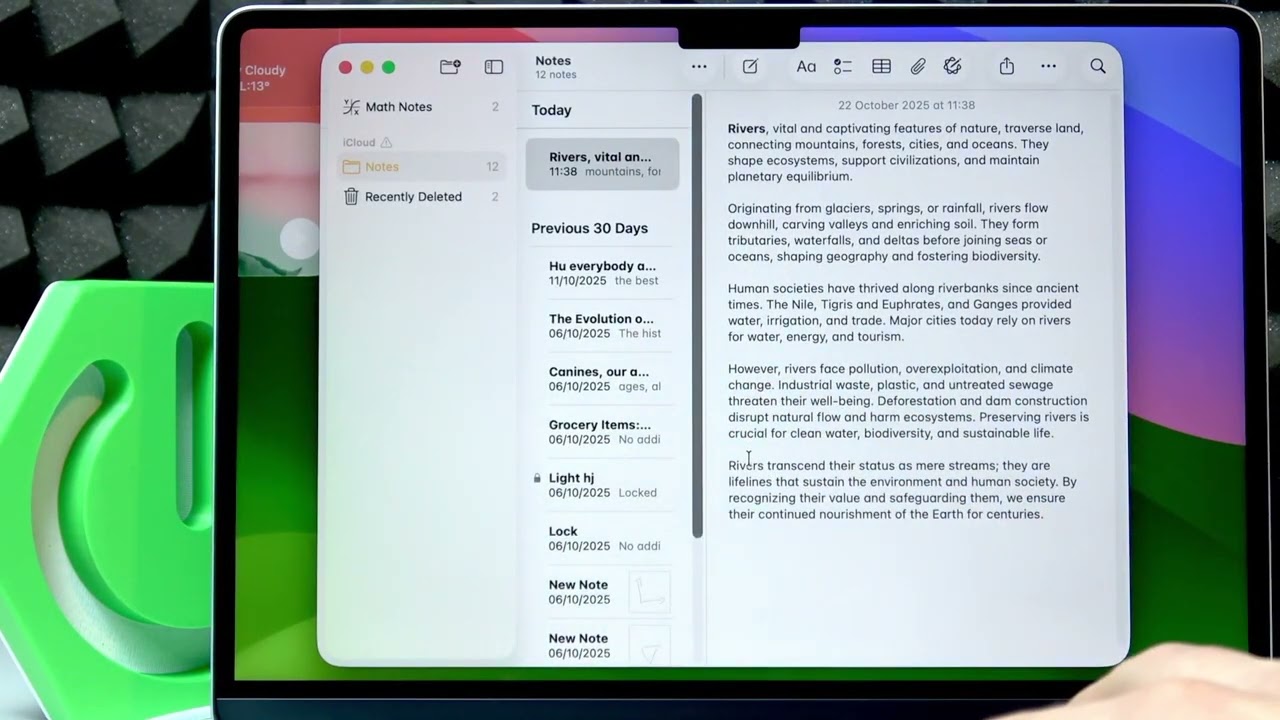
Task: Click the 'Previous 30 Days' section header
Action: click(x=589, y=228)
